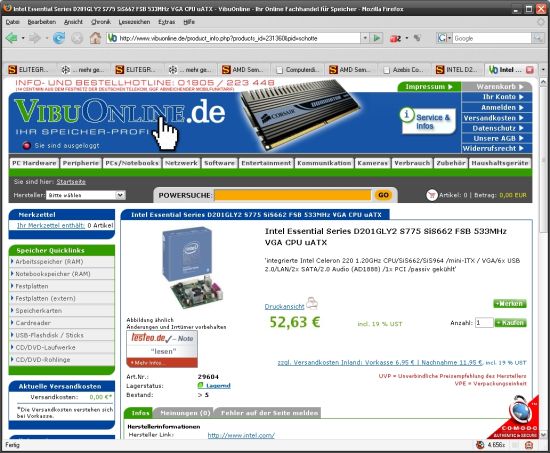Screen dimensions: 550x453
Task: Open the tab list dropdown arrow
Action: (x=543, y=70)
